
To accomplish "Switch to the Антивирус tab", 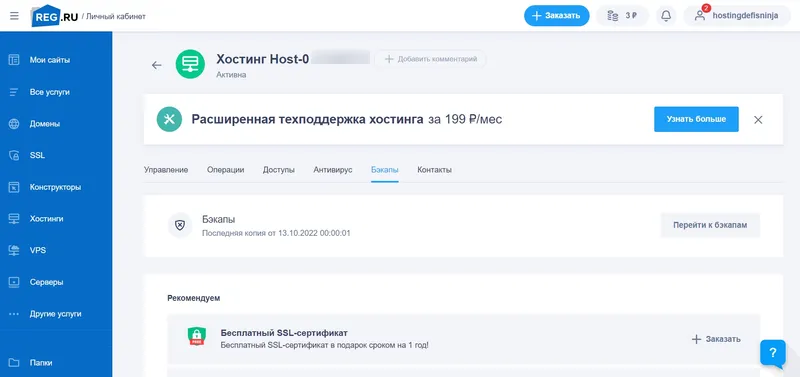I will tap(333, 170).
